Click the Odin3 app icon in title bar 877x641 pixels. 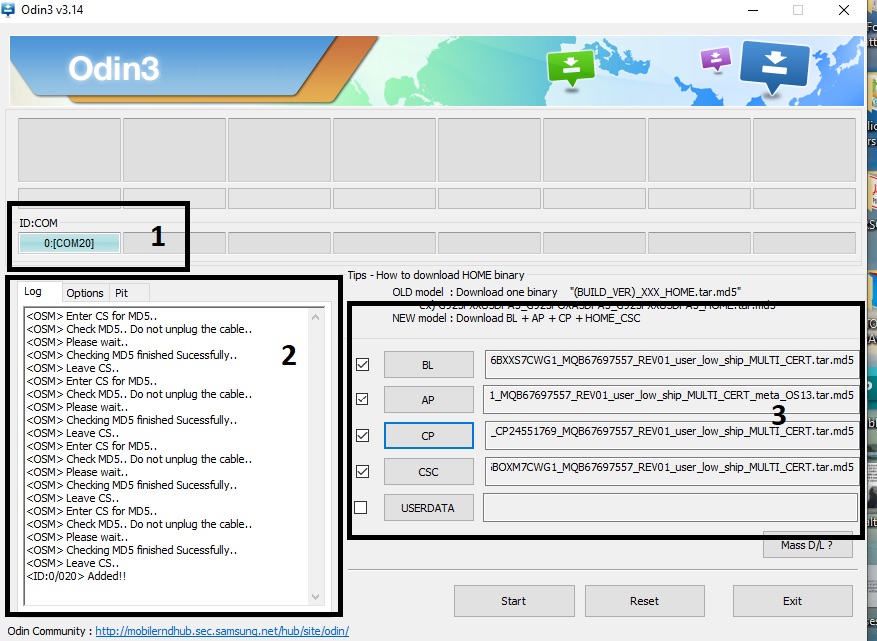tap(8, 10)
